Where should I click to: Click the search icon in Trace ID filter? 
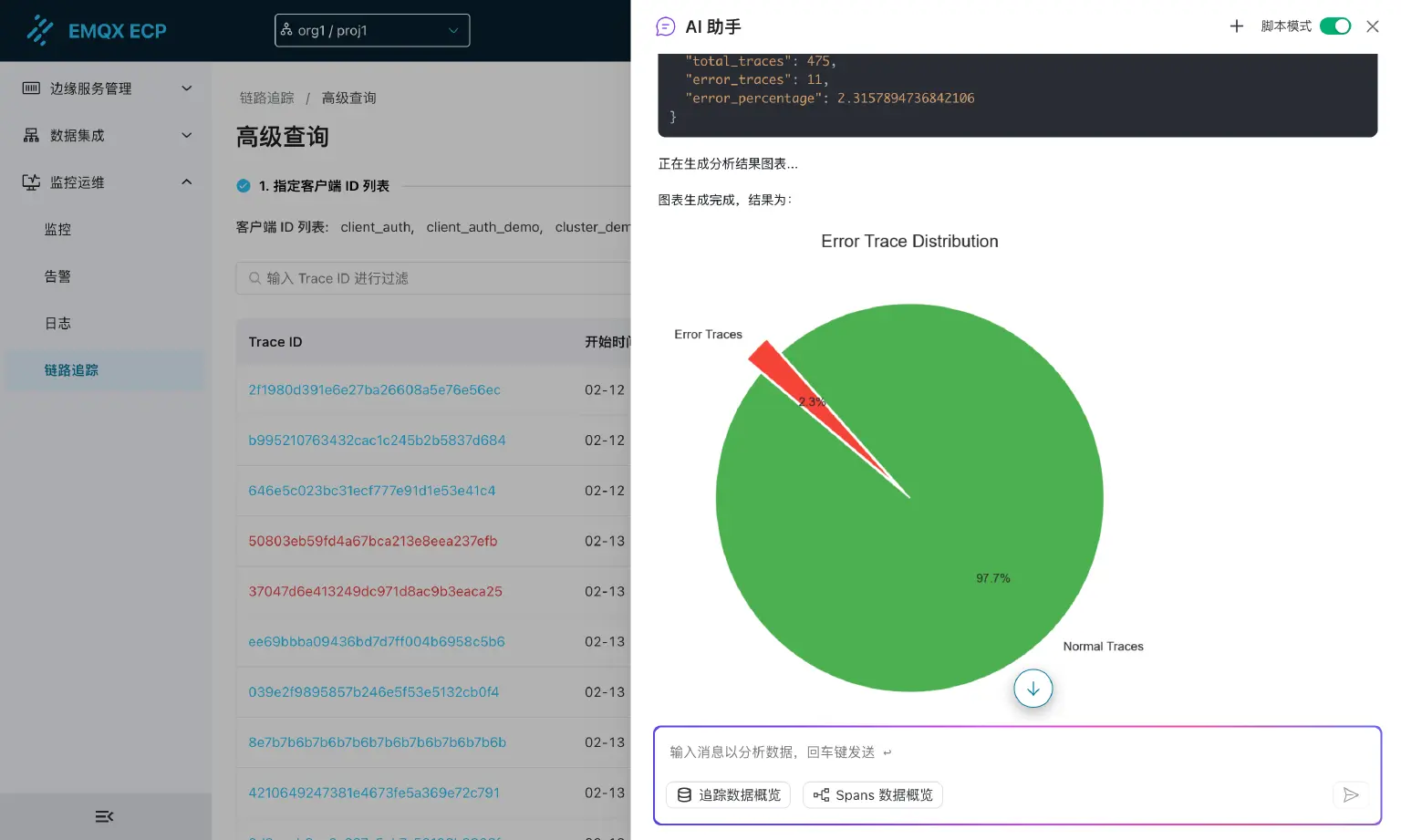point(255,278)
